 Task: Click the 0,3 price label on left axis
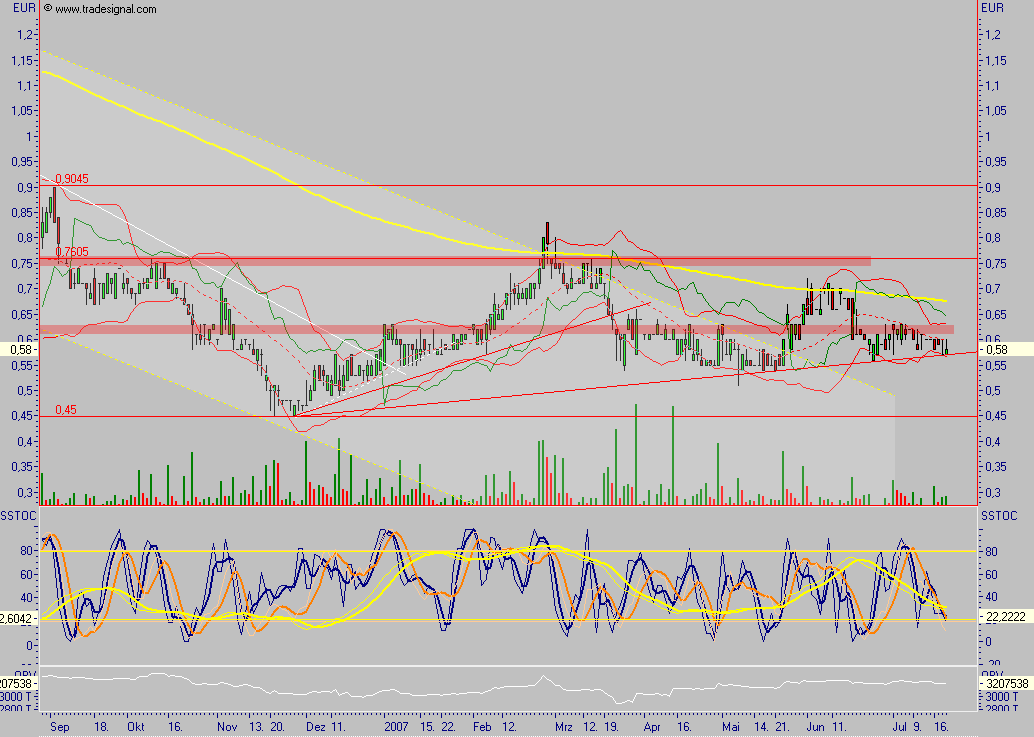pos(24,492)
